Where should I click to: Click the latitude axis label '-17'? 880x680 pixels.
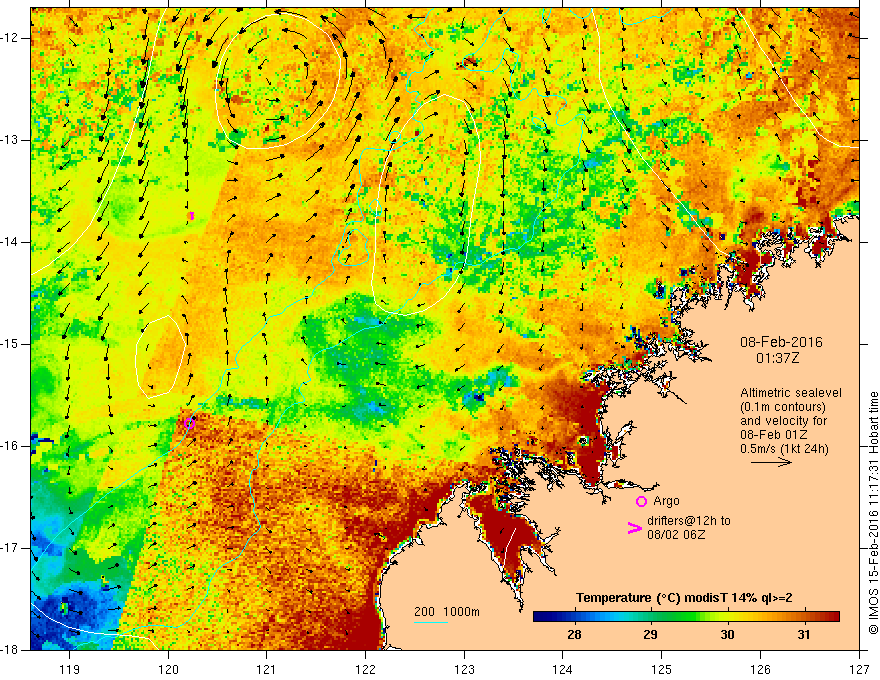click(10, 548)
